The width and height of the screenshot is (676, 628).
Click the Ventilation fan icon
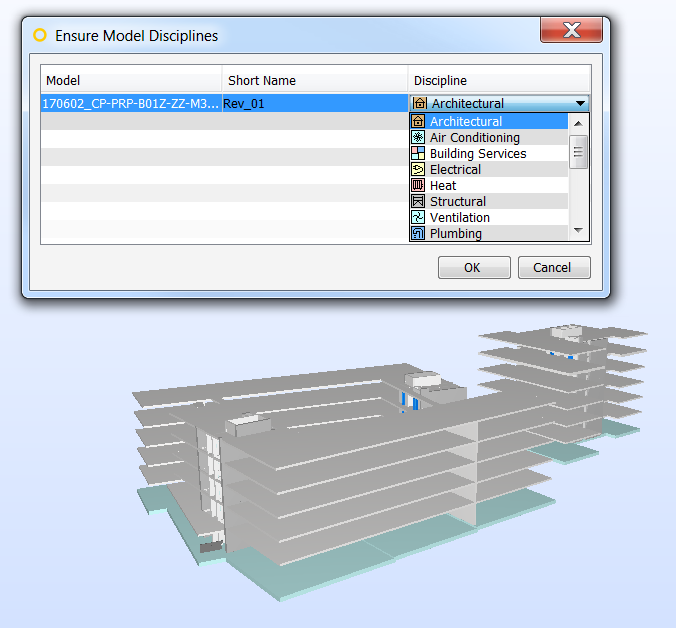pos(418,217)
